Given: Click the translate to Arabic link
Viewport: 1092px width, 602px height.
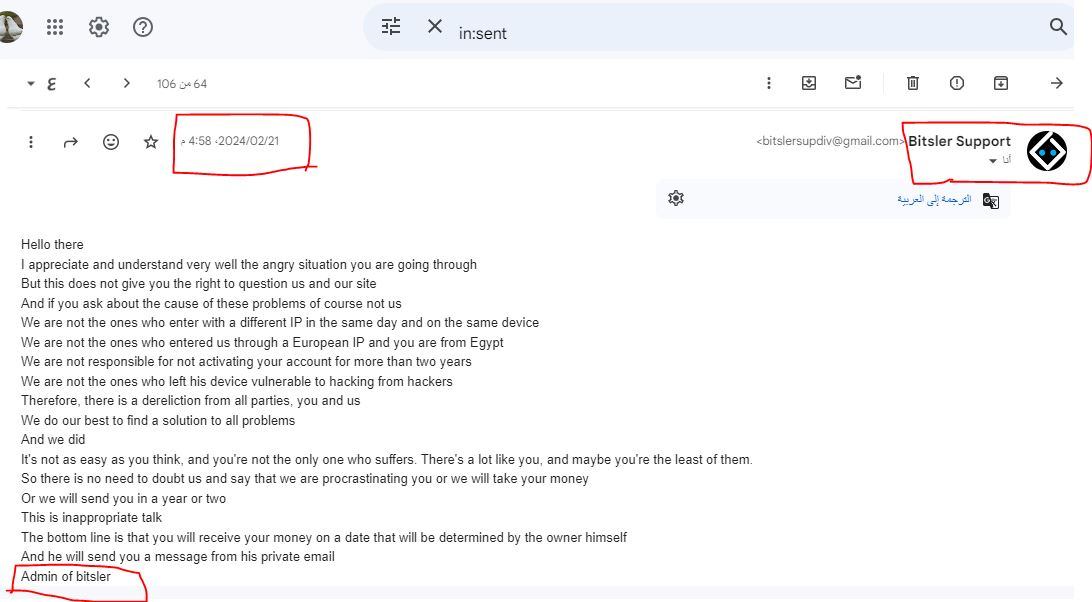Looking at the screenshot, I should click(x=934, y=199).
